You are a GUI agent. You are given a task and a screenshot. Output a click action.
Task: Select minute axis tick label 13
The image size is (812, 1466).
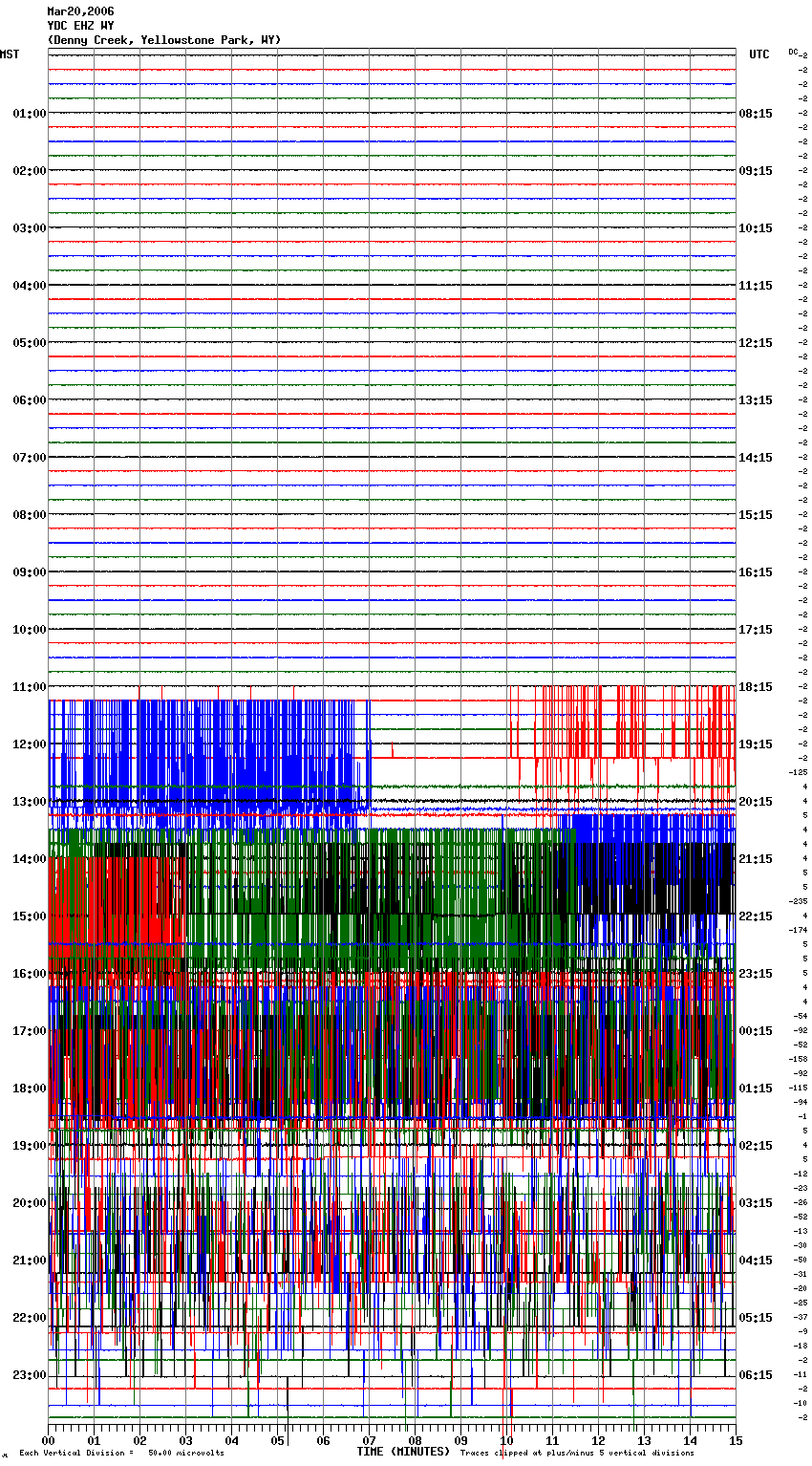tap(644, 1440)
